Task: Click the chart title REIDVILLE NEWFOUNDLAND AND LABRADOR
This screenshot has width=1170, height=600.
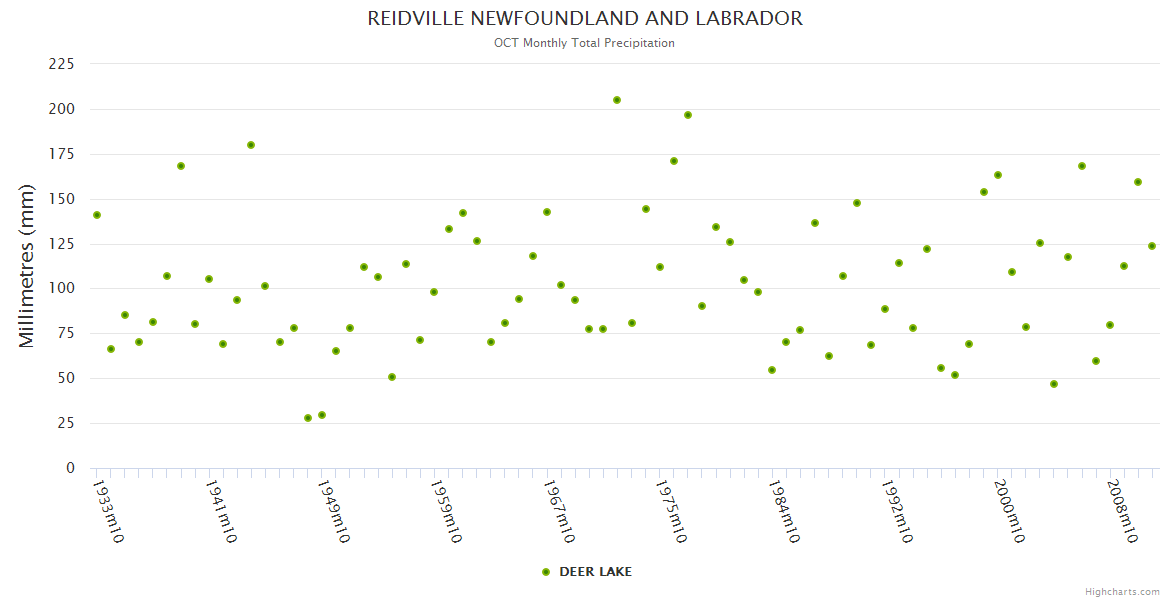Action: (x=585, y=19)
